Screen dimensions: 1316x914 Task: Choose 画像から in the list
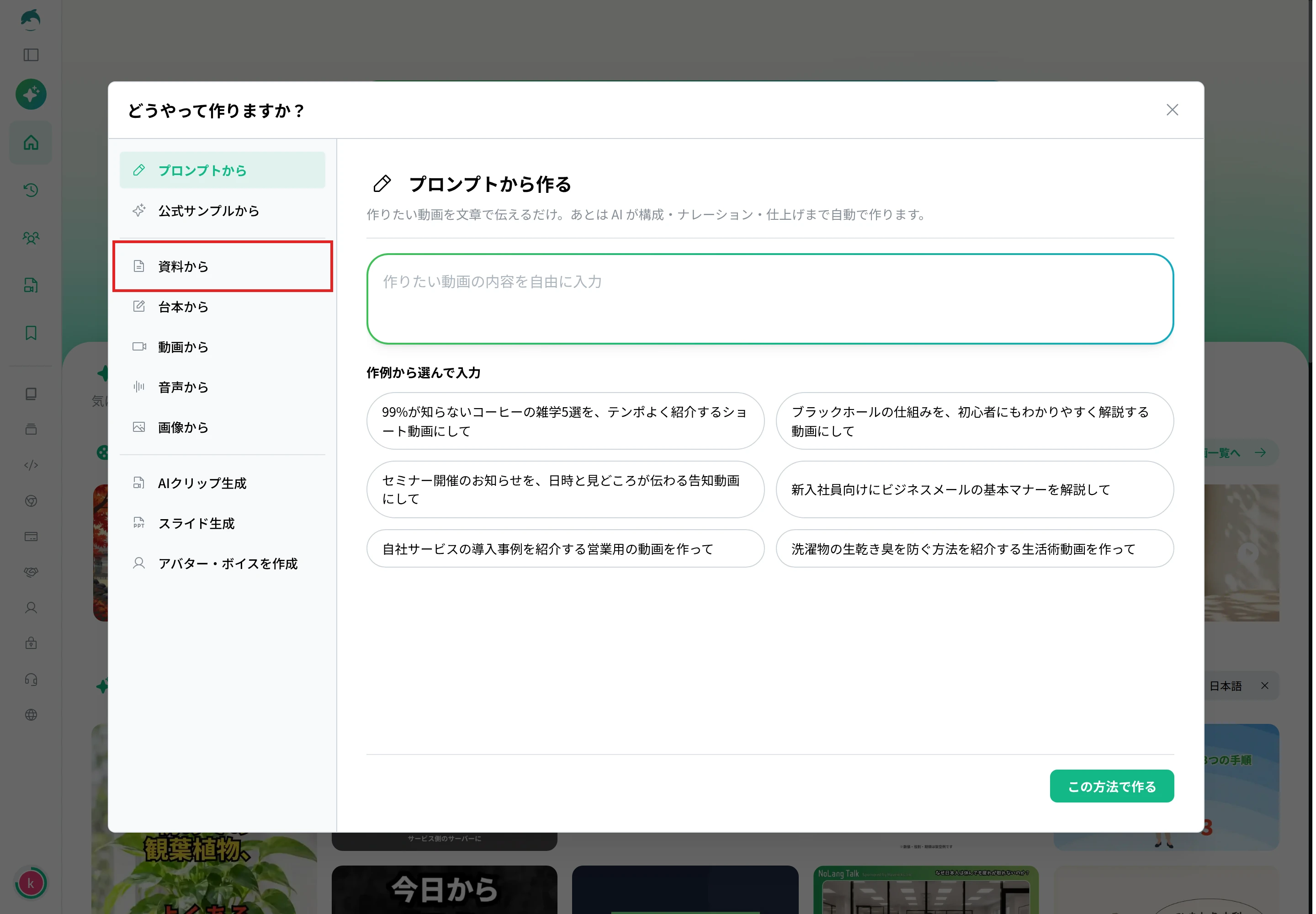(222, 427)
